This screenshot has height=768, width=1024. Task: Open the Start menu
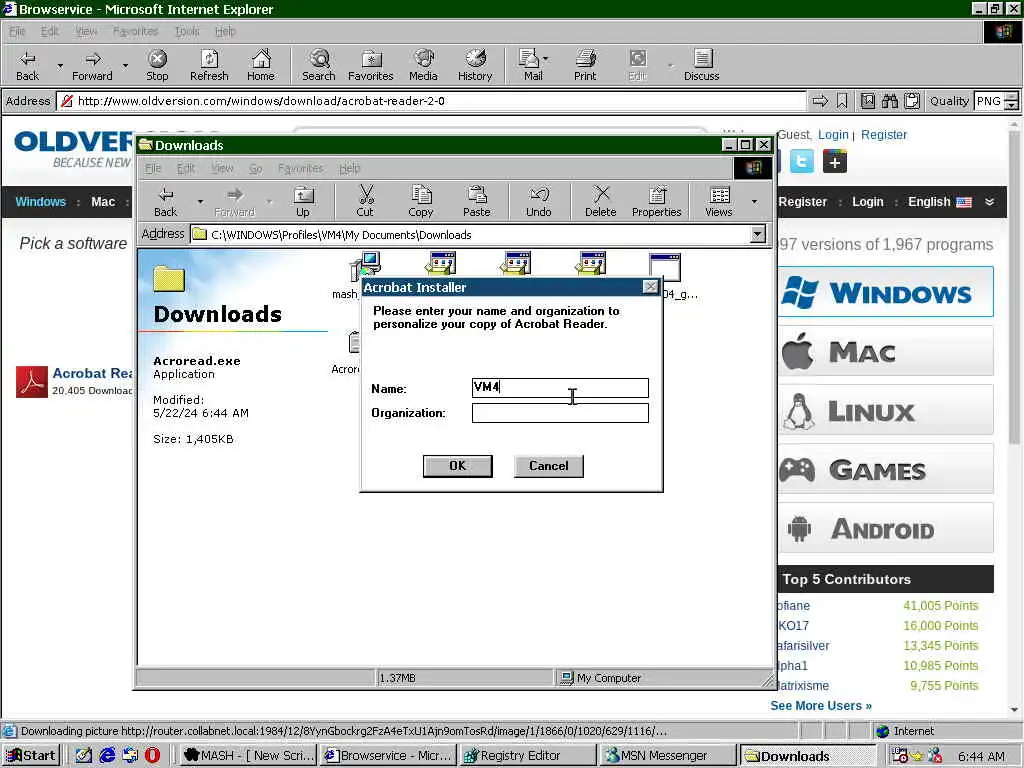[x=31, y=756]
